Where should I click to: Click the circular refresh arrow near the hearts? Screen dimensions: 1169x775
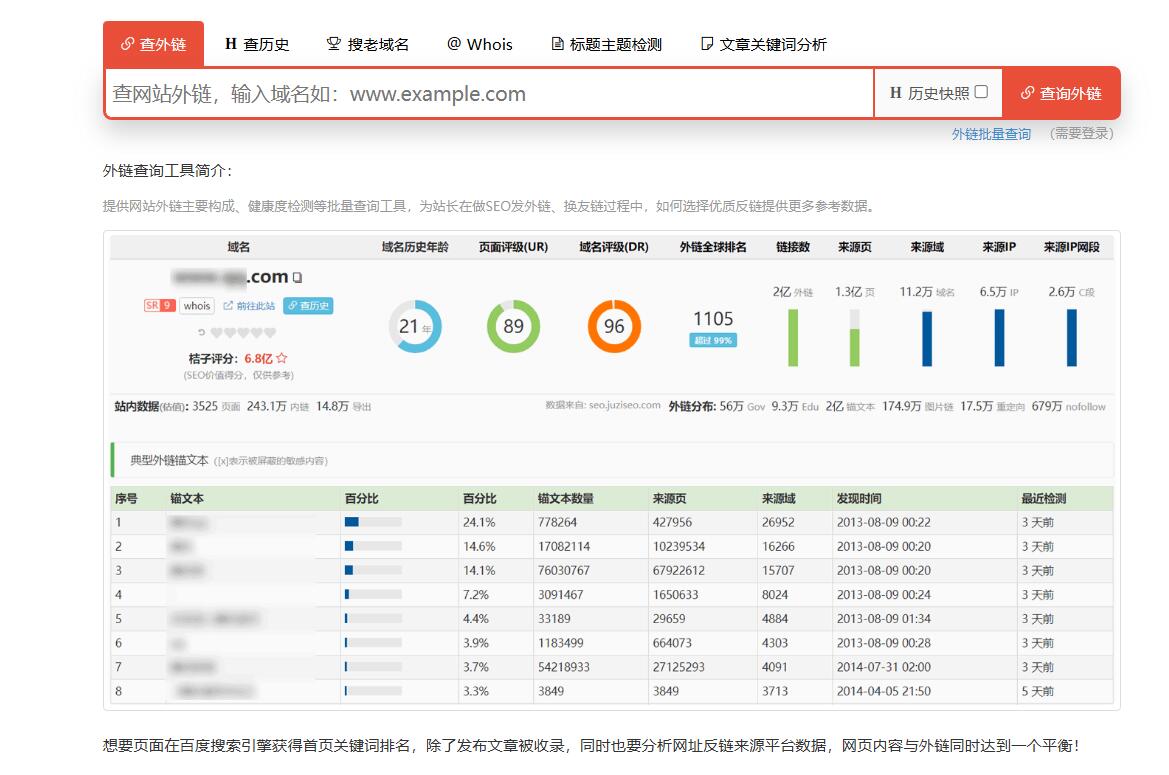202,332
